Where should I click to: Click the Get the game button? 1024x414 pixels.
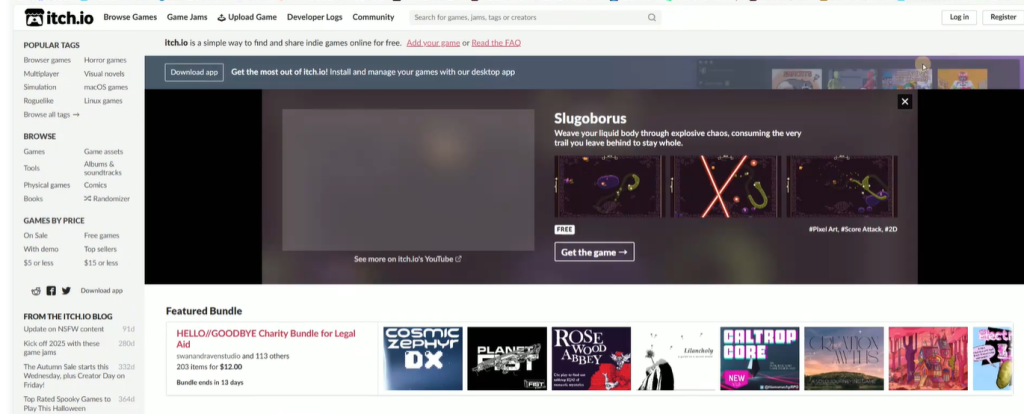coord(595,252)
